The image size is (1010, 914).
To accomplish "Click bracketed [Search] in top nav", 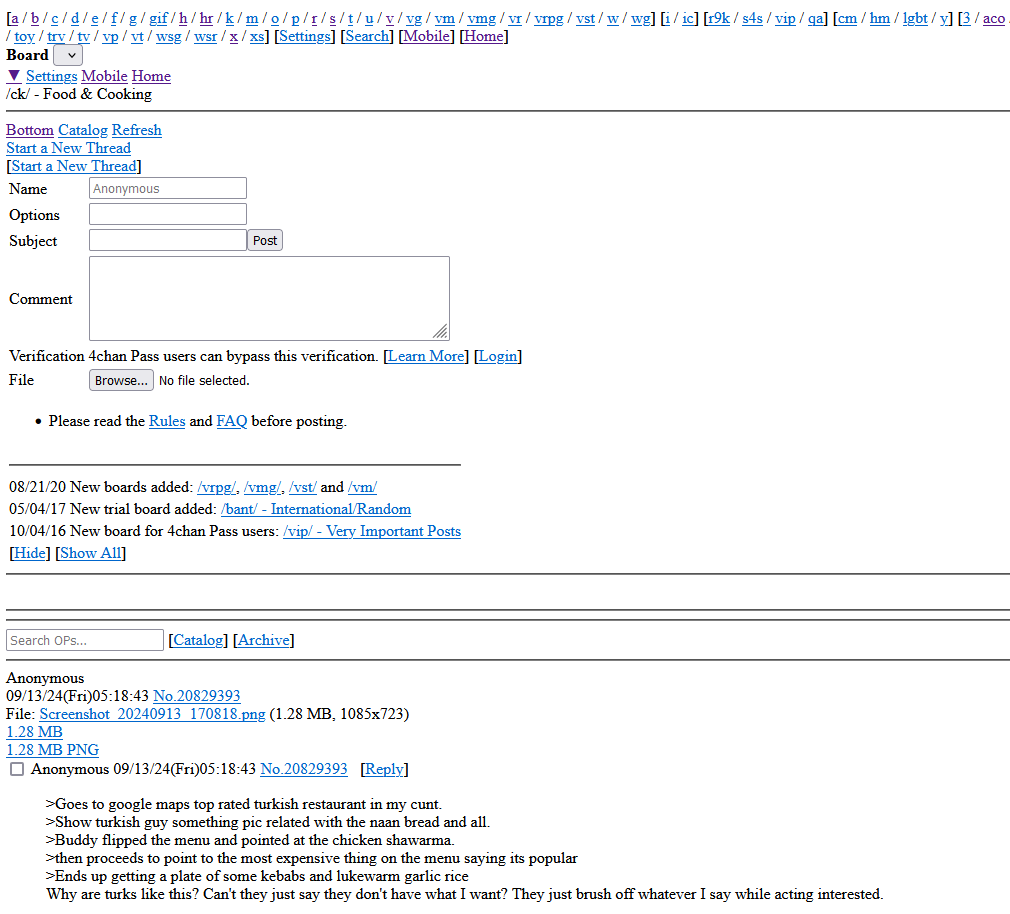I will (367, 36).
